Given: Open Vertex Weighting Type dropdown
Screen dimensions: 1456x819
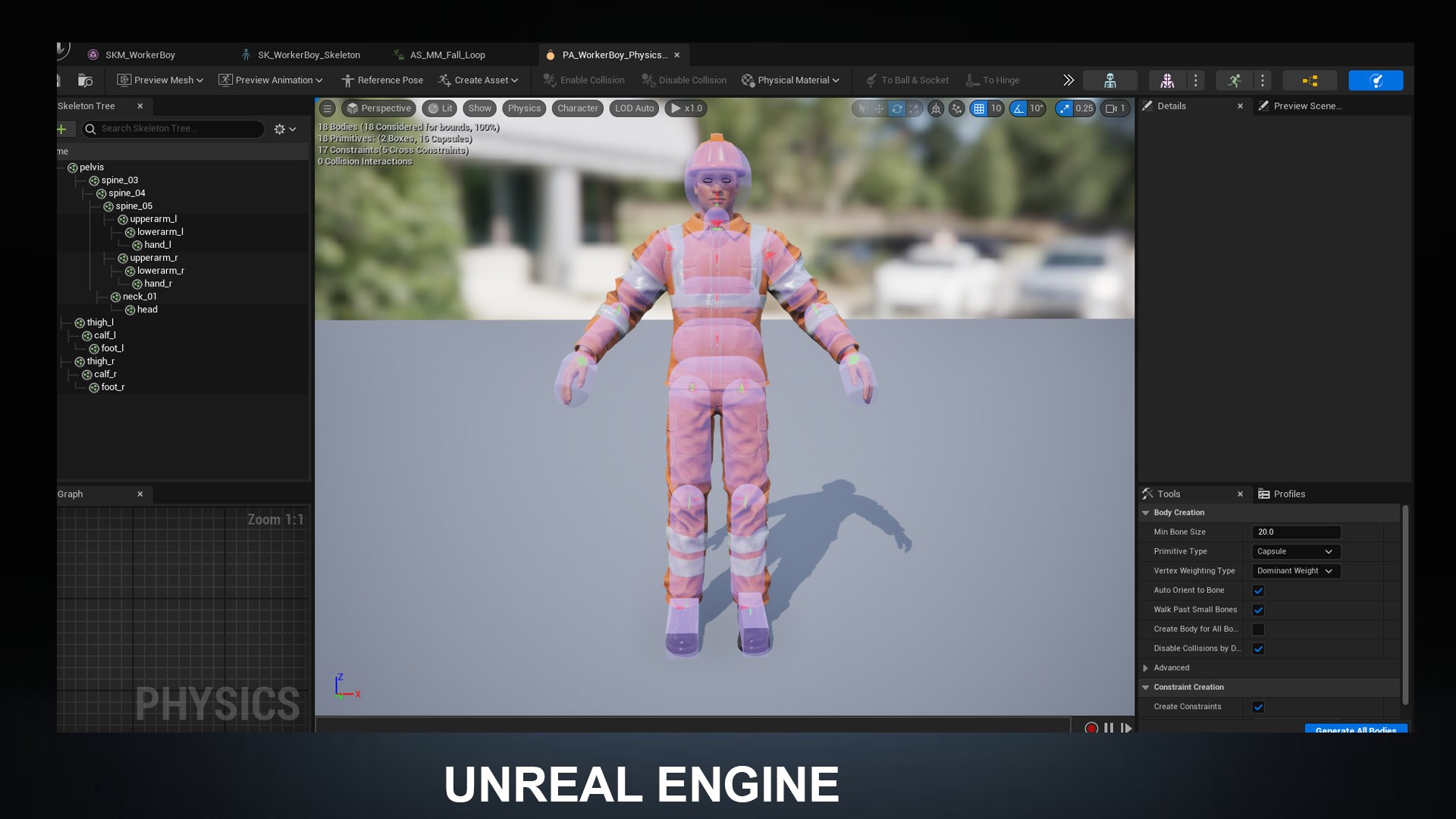Looking at the screenshot, I should [1296, 571].
